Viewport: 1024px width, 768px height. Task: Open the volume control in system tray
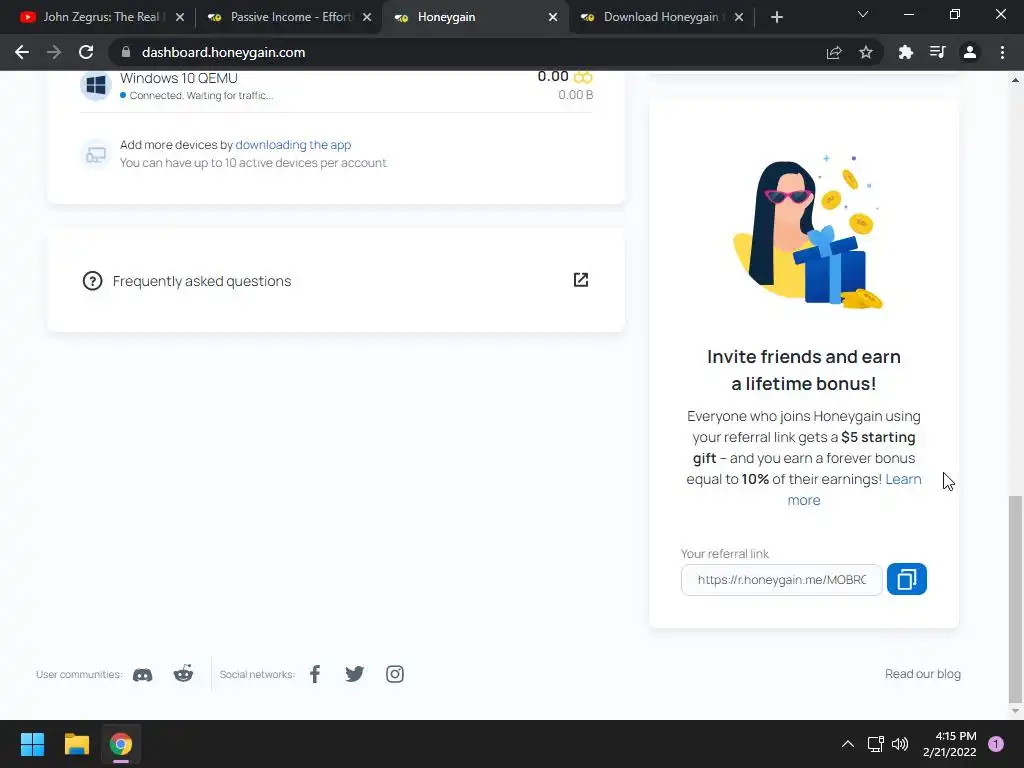pyautogui.click(x=900, y=744)
